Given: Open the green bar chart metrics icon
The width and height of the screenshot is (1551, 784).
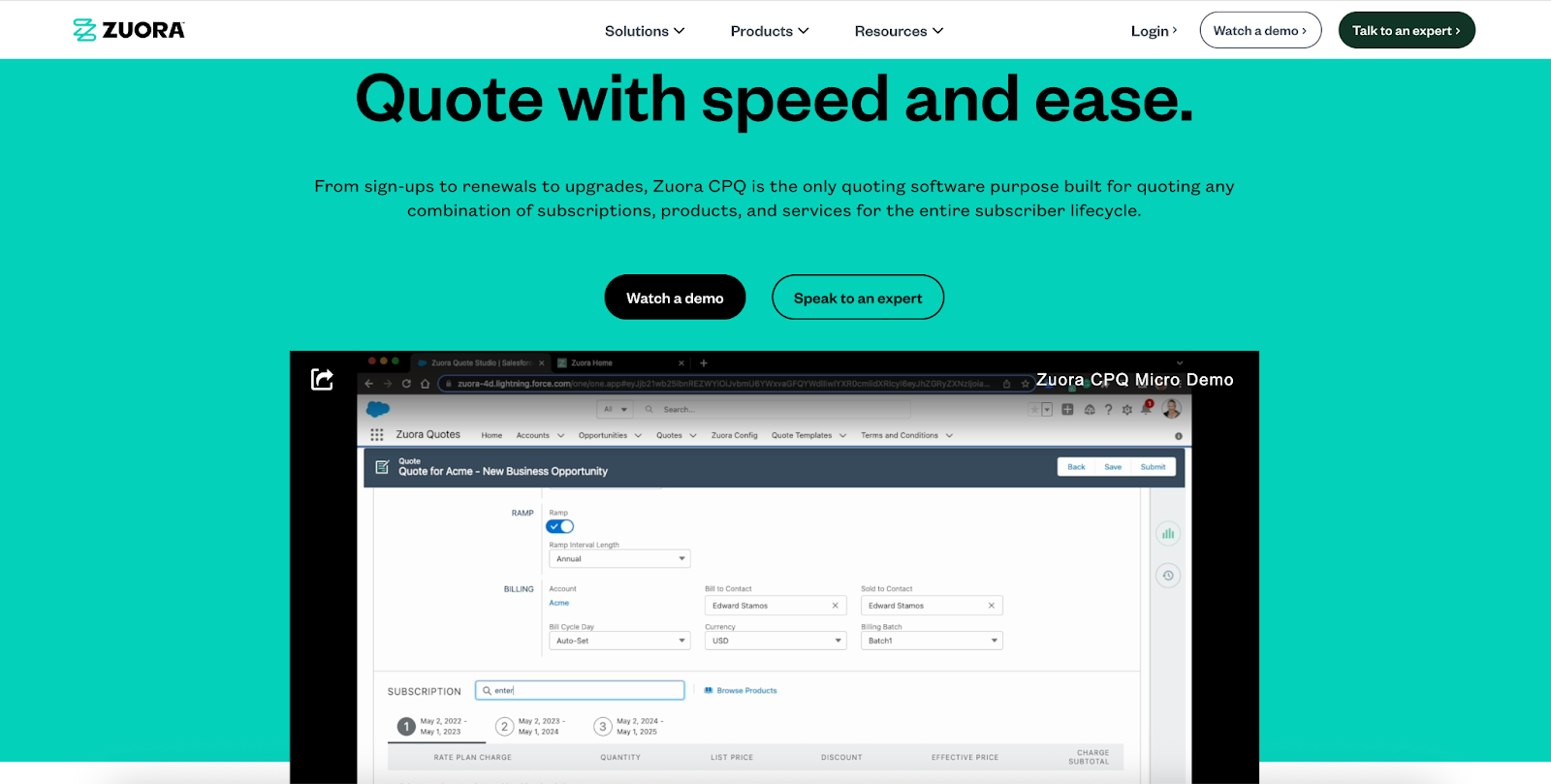Looking at the screenshot, I should pyautogui.click(x=1168, y=533).
